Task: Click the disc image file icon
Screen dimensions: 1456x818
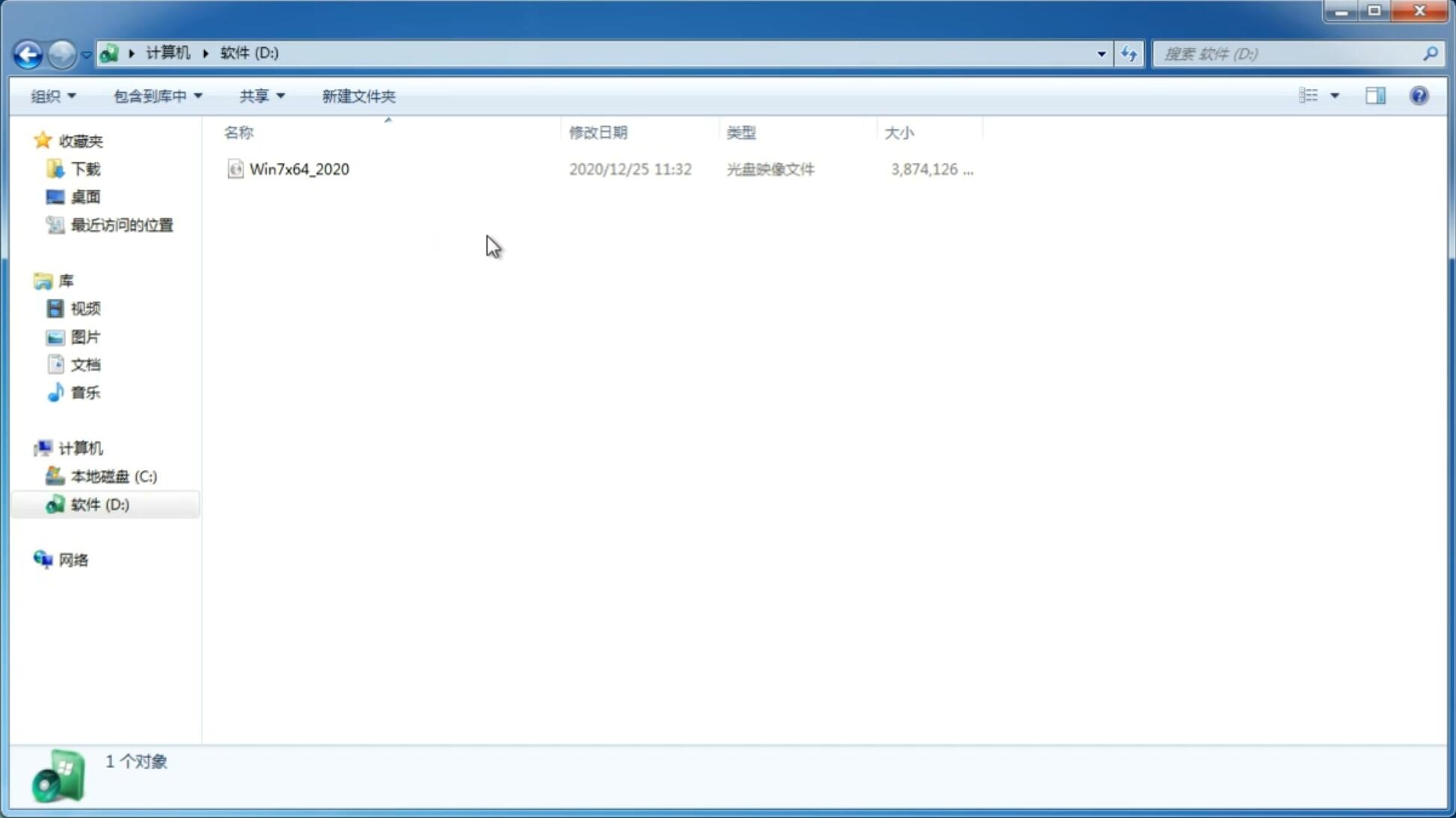Action: point(234,168)
